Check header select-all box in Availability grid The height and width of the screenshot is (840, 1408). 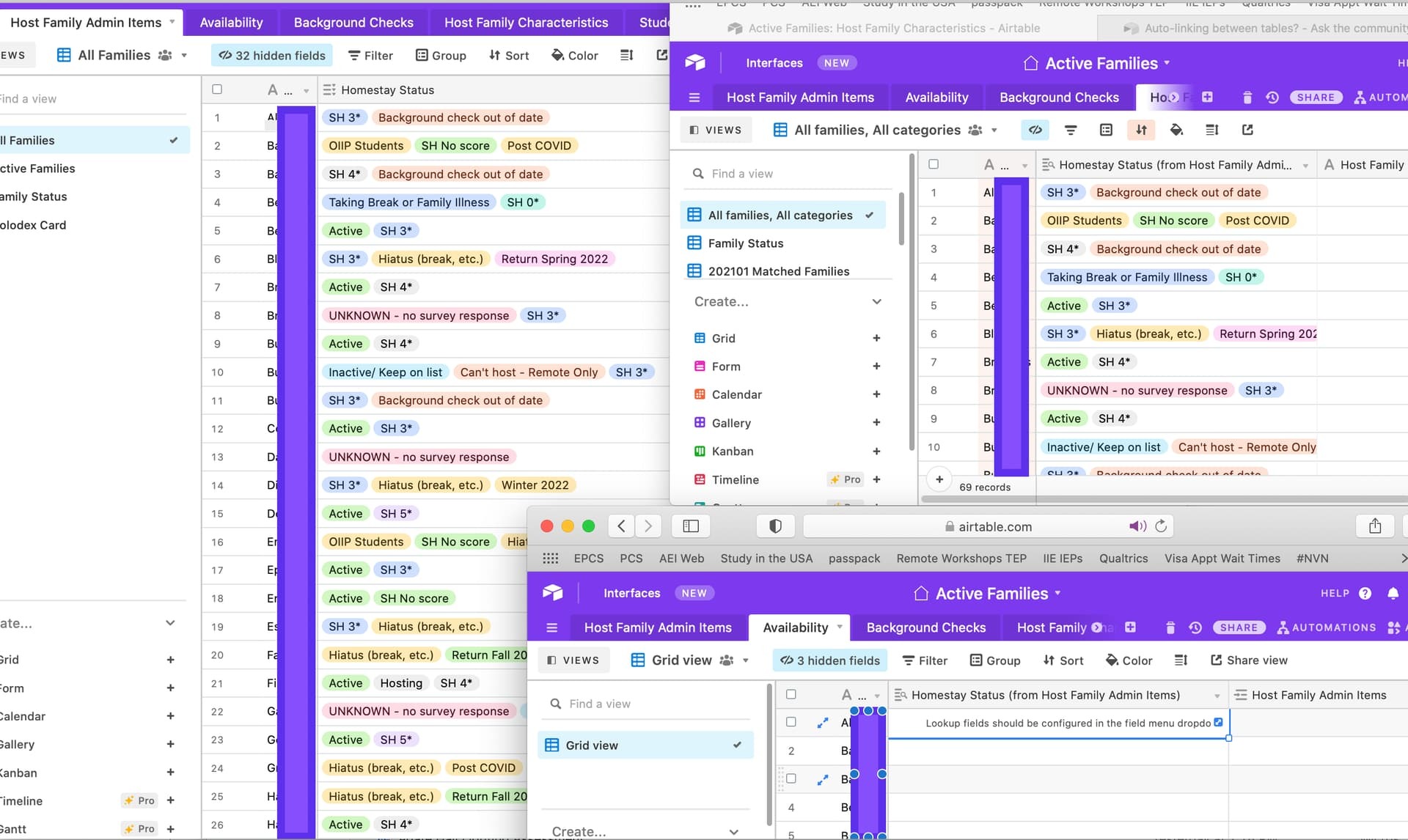[791, 694]
